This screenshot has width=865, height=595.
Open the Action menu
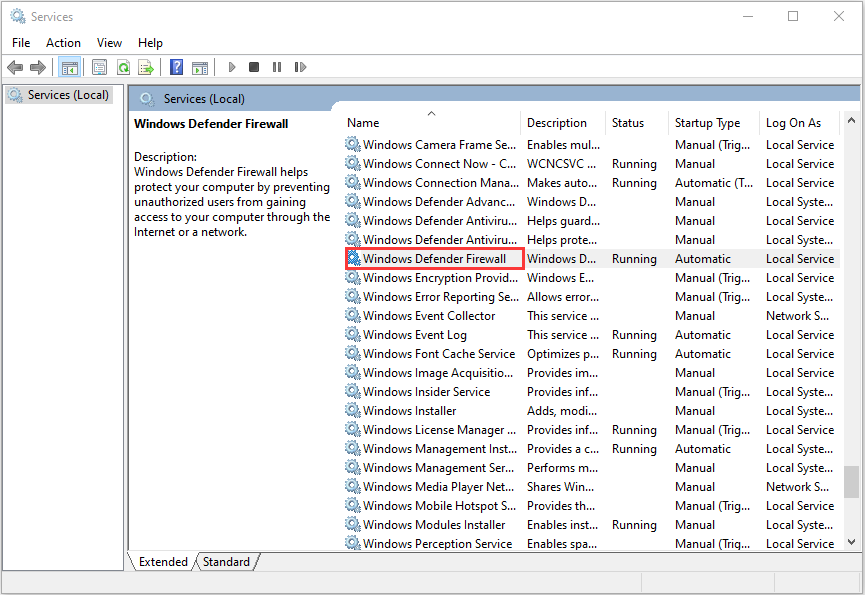tap(63, 43)
